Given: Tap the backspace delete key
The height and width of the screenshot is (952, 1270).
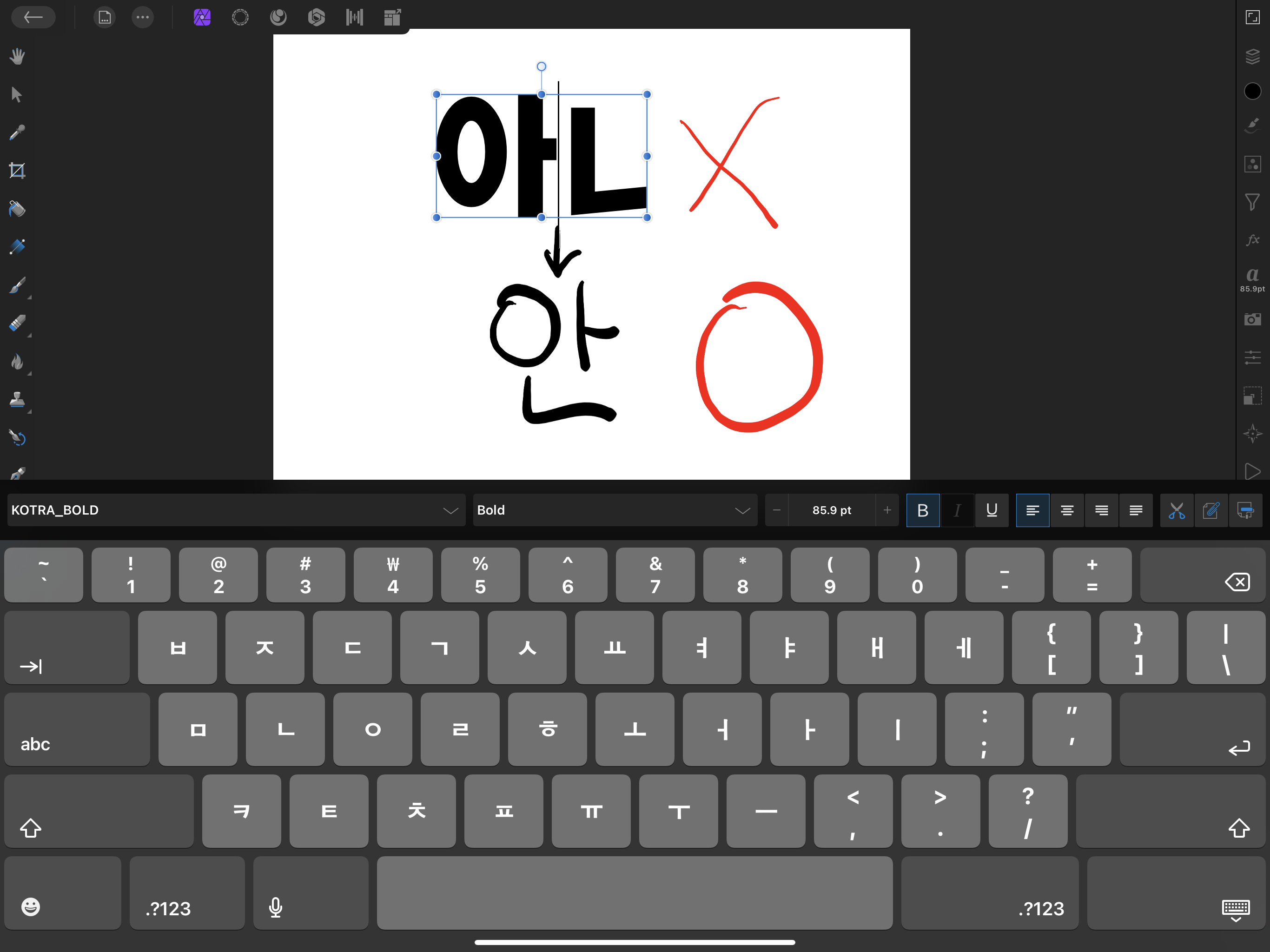Looking at the screenshot, I should (1202, 575).
